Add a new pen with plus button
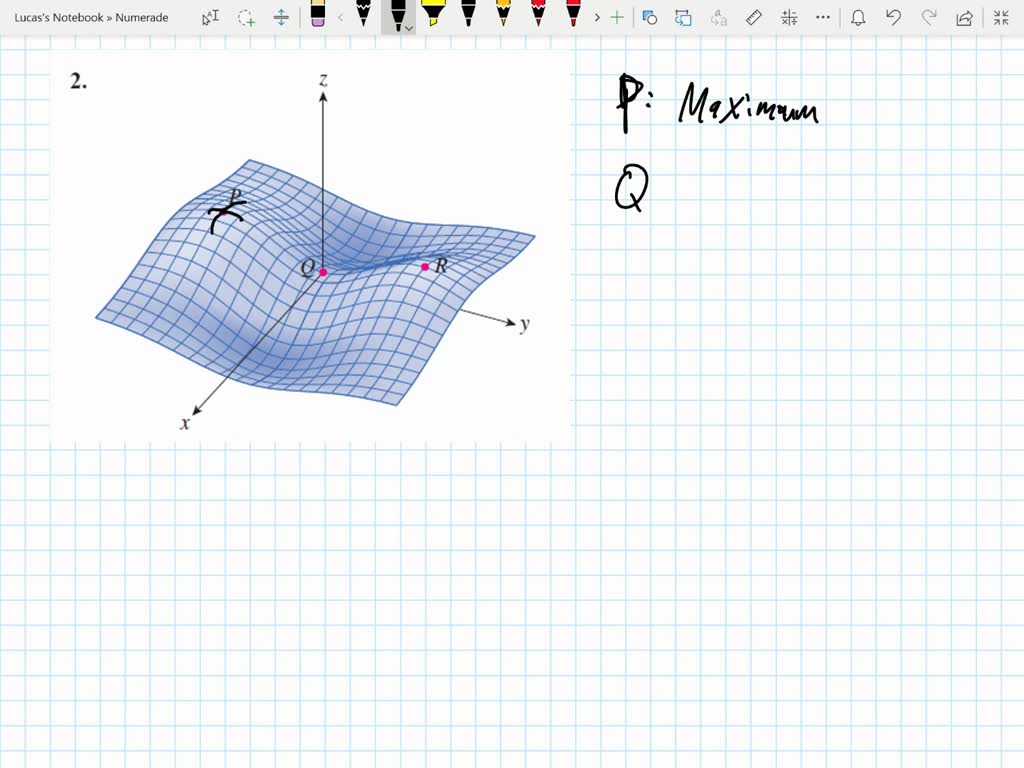 pyautogui.click(x=616, y=17)
